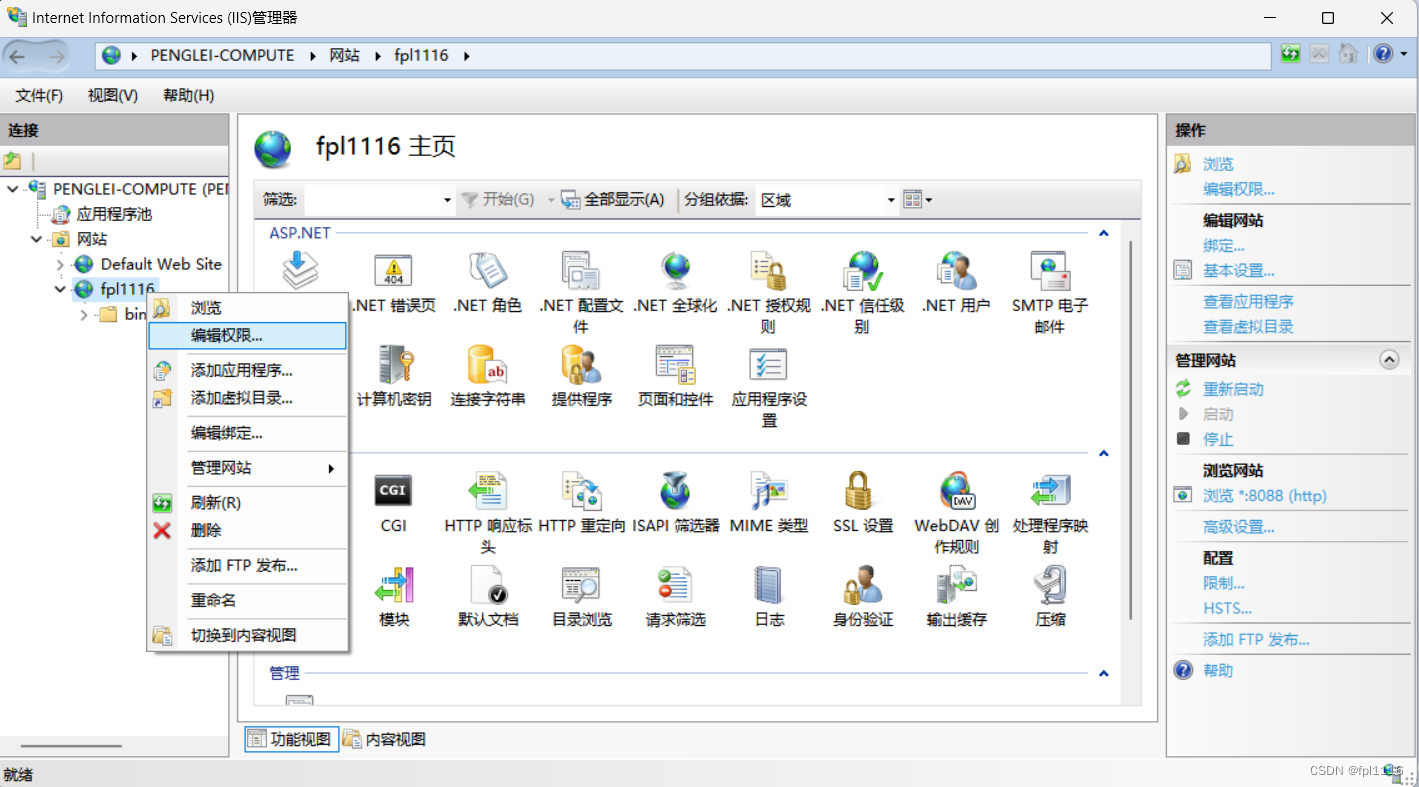The height and width of the screenshot is (787, 1419).
Task: Choose 编辑权限... in context menu
Action: [x=247, y=336]
